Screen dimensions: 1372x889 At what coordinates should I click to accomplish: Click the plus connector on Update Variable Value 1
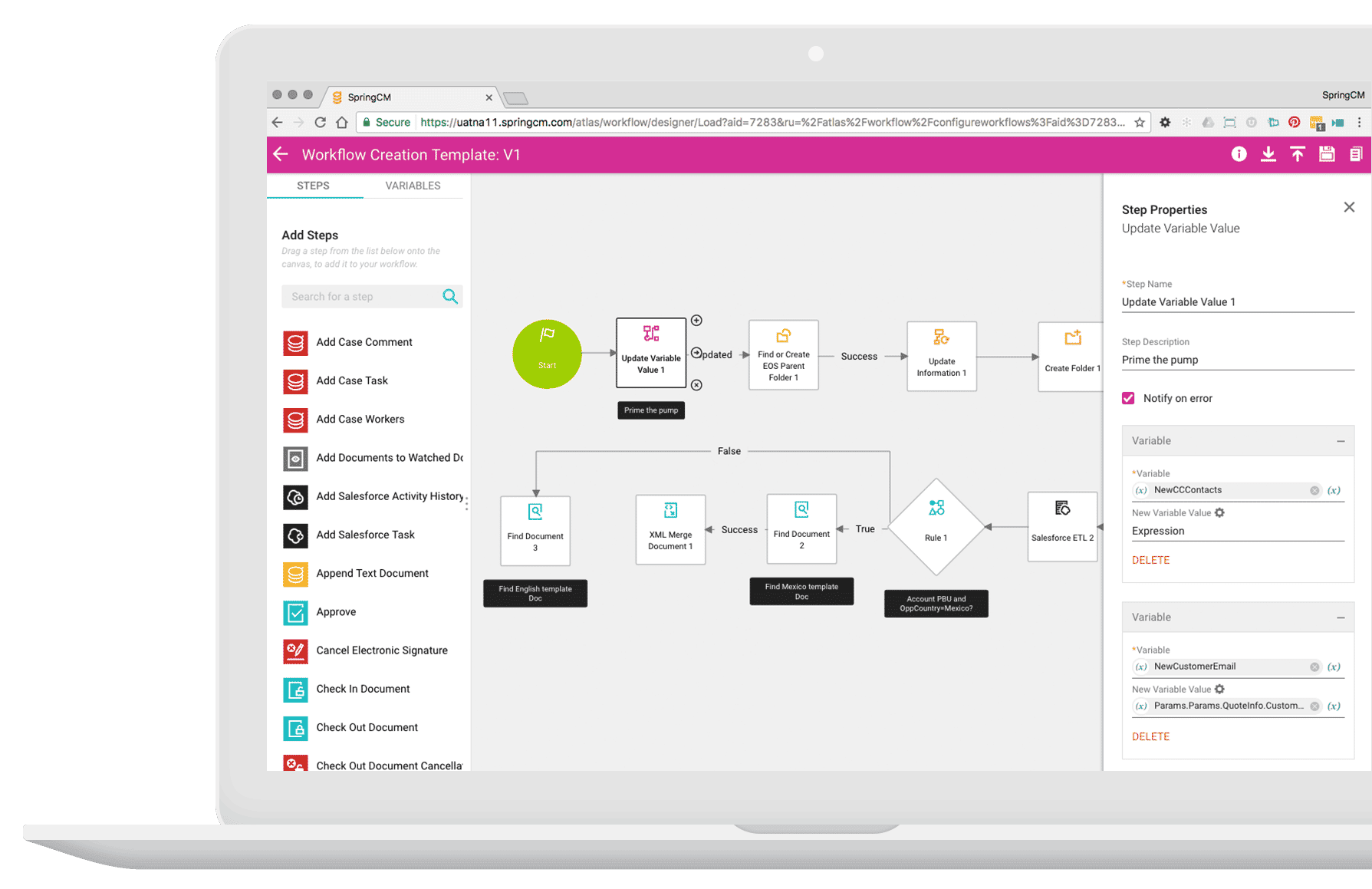696,321
